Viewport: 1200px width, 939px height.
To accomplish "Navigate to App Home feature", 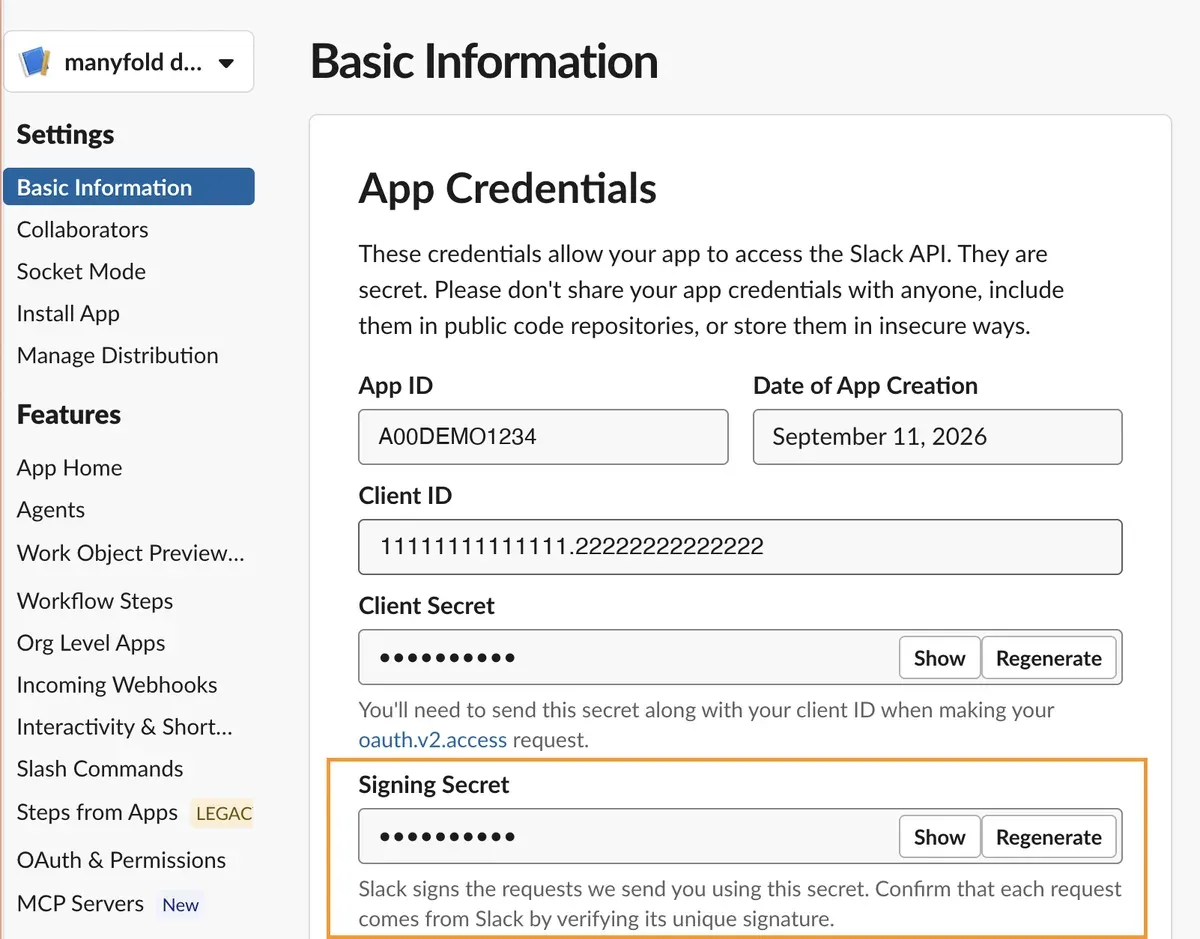I will pyautogui.click(x=69, y=467).
